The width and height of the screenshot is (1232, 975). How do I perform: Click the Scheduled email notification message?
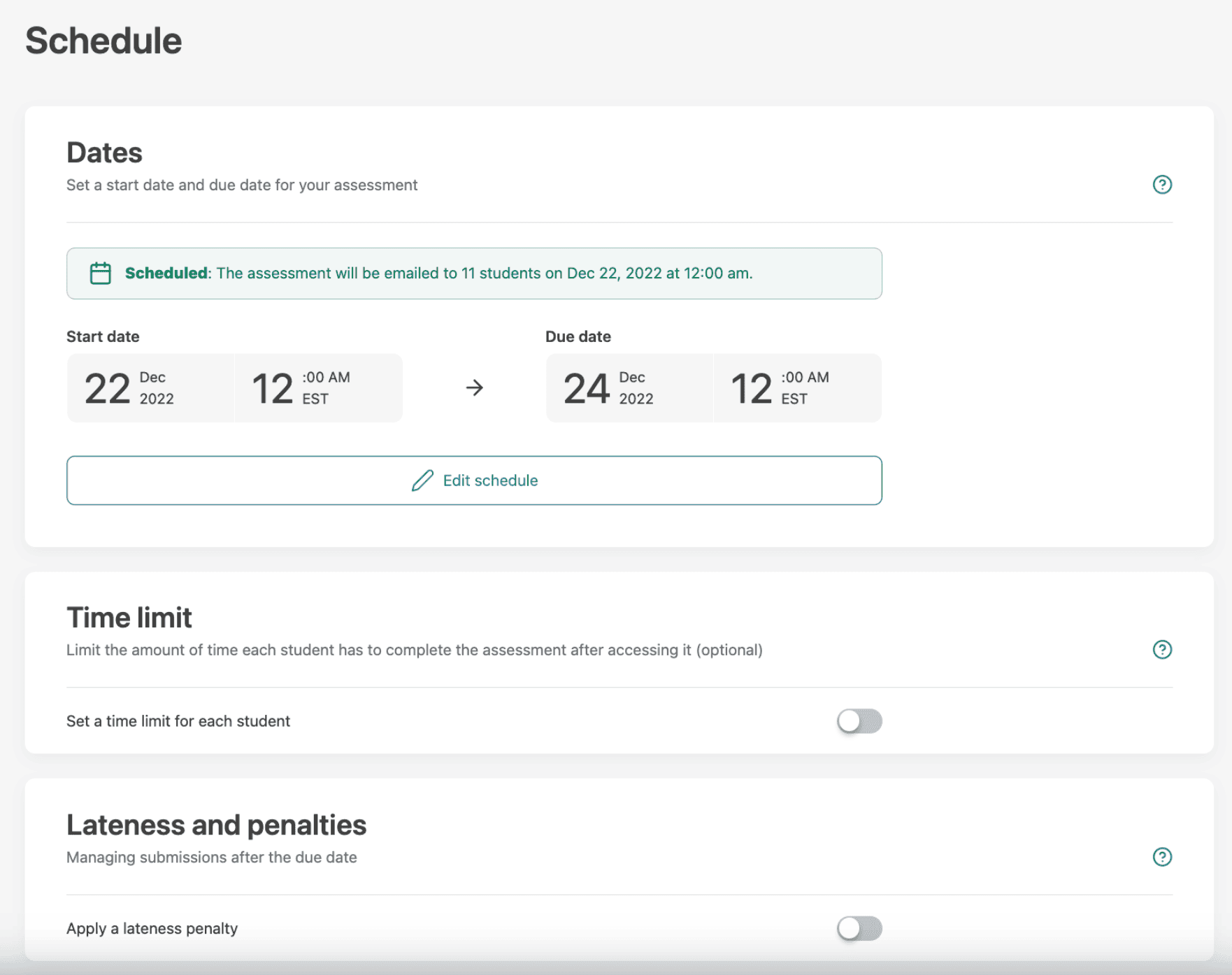438,273
